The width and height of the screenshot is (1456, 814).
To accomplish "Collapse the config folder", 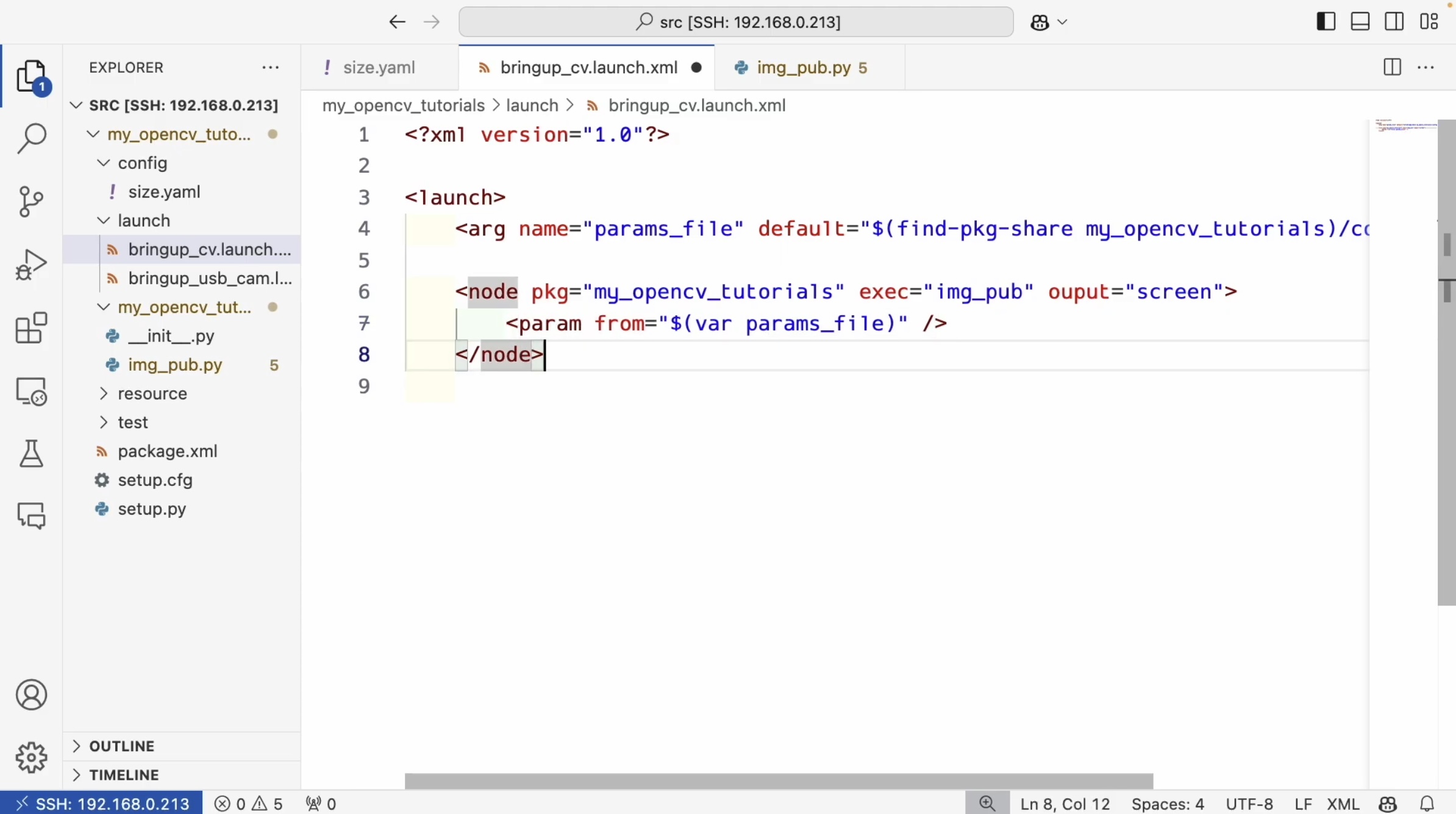I will [142, 163].
